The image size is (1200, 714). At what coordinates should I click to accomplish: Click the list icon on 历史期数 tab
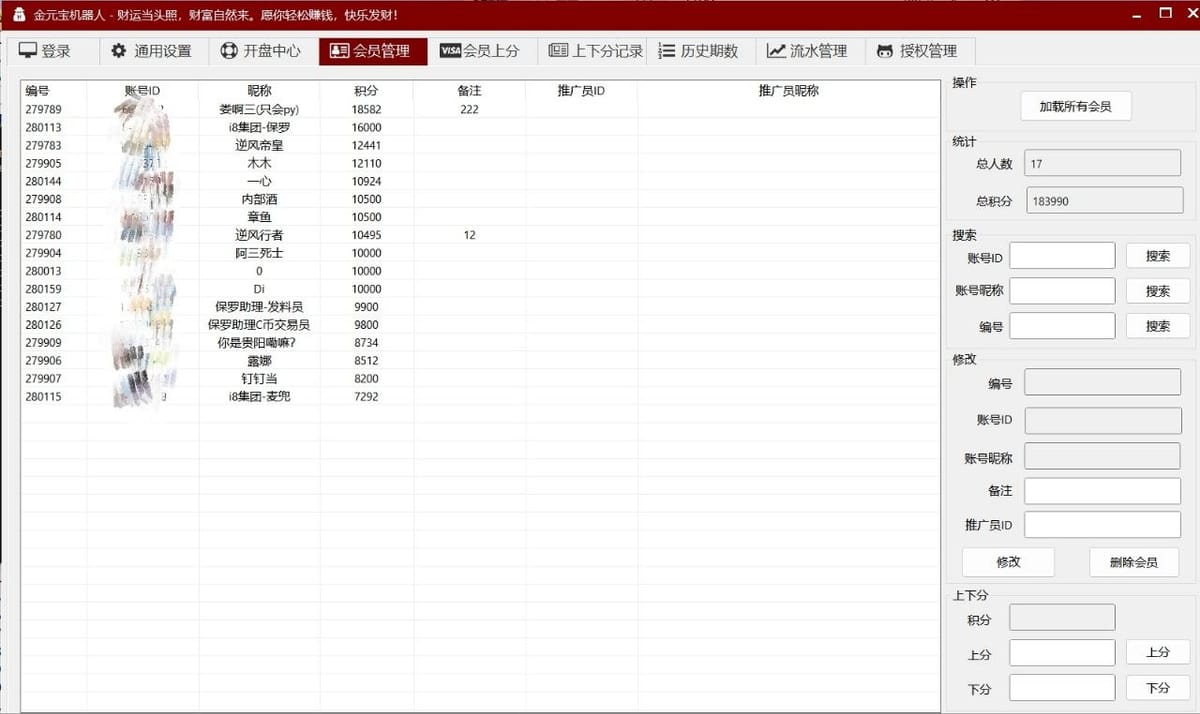pos(667,51)
